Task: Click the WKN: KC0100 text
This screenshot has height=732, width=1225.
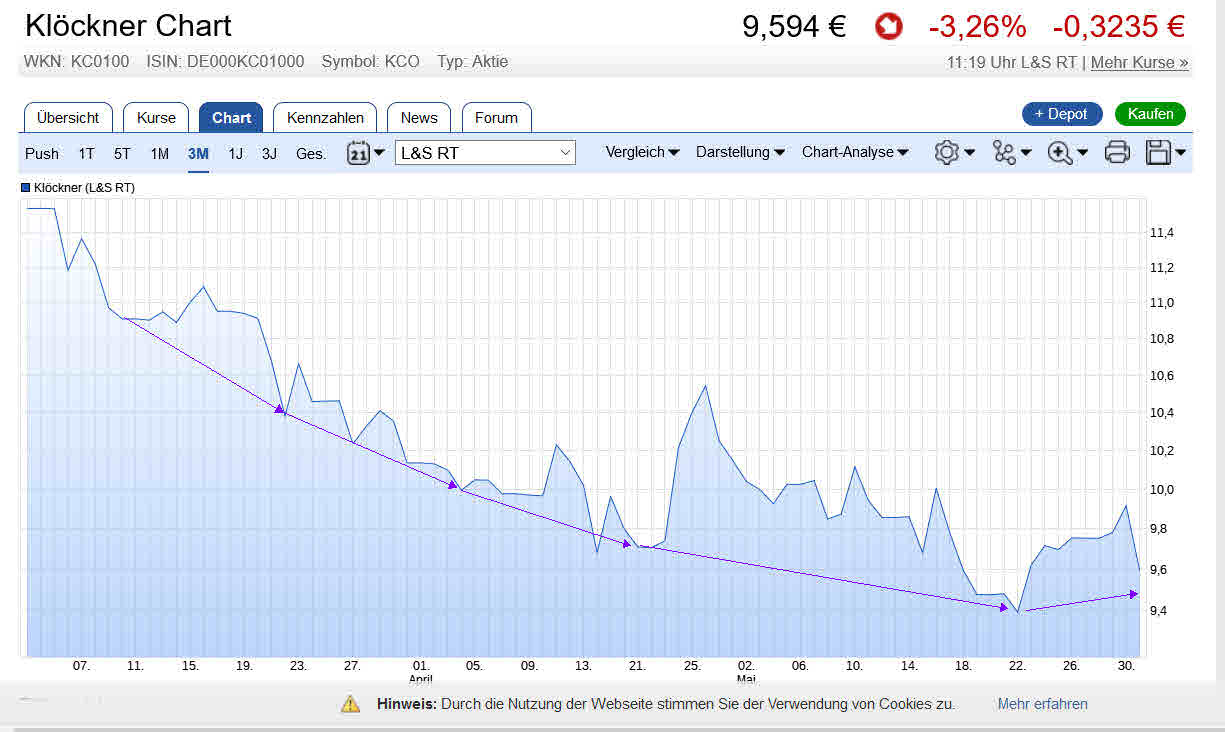Action: point(77,62)
